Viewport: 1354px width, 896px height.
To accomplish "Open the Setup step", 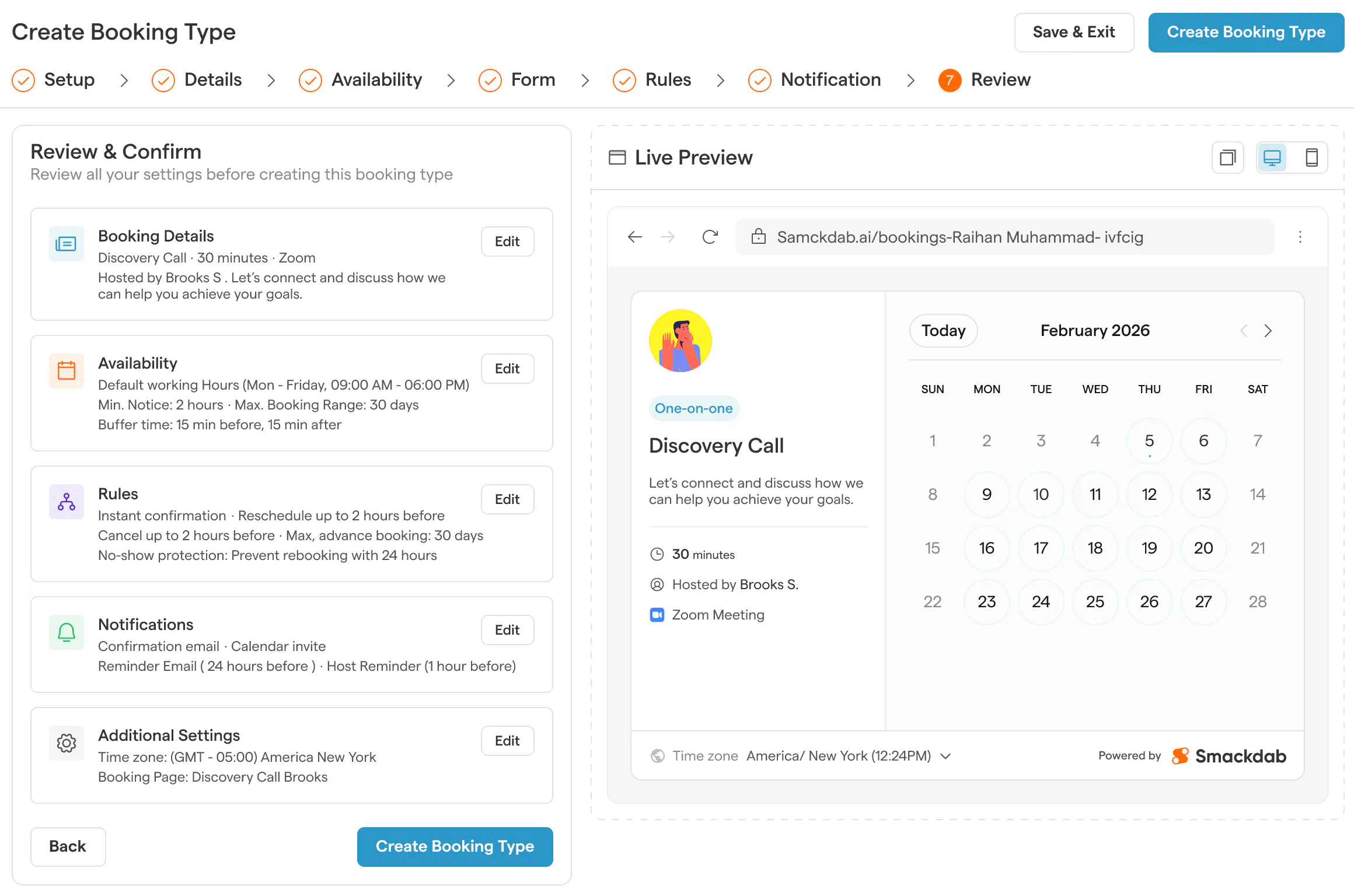I will pos(53,80).
